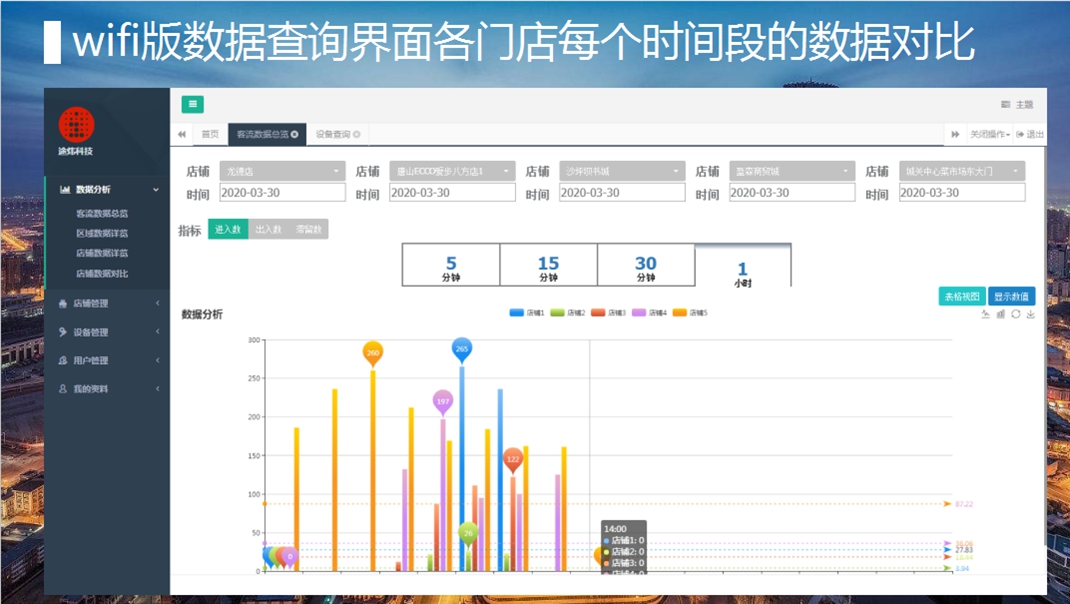Switch chart to line view icon
1070x604 pixels.
985,314
